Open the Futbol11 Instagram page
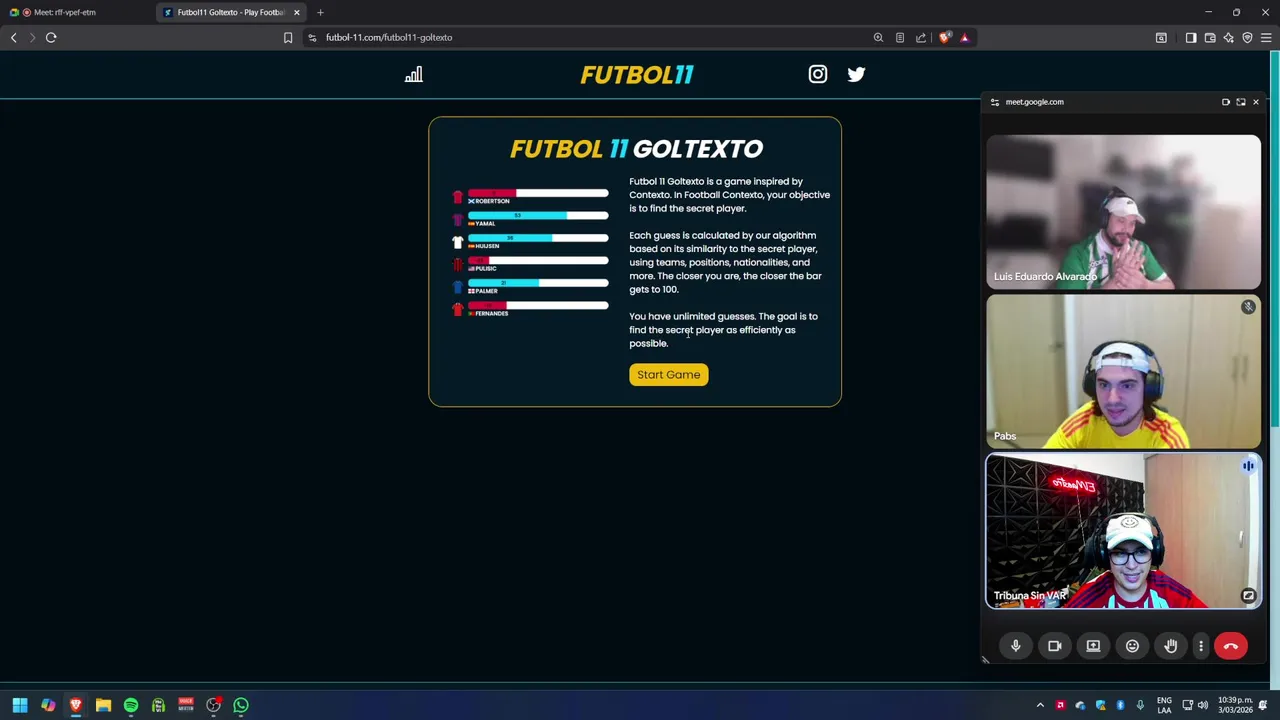1280x720 pixels. pyautogui.click(x=818, y=74)
